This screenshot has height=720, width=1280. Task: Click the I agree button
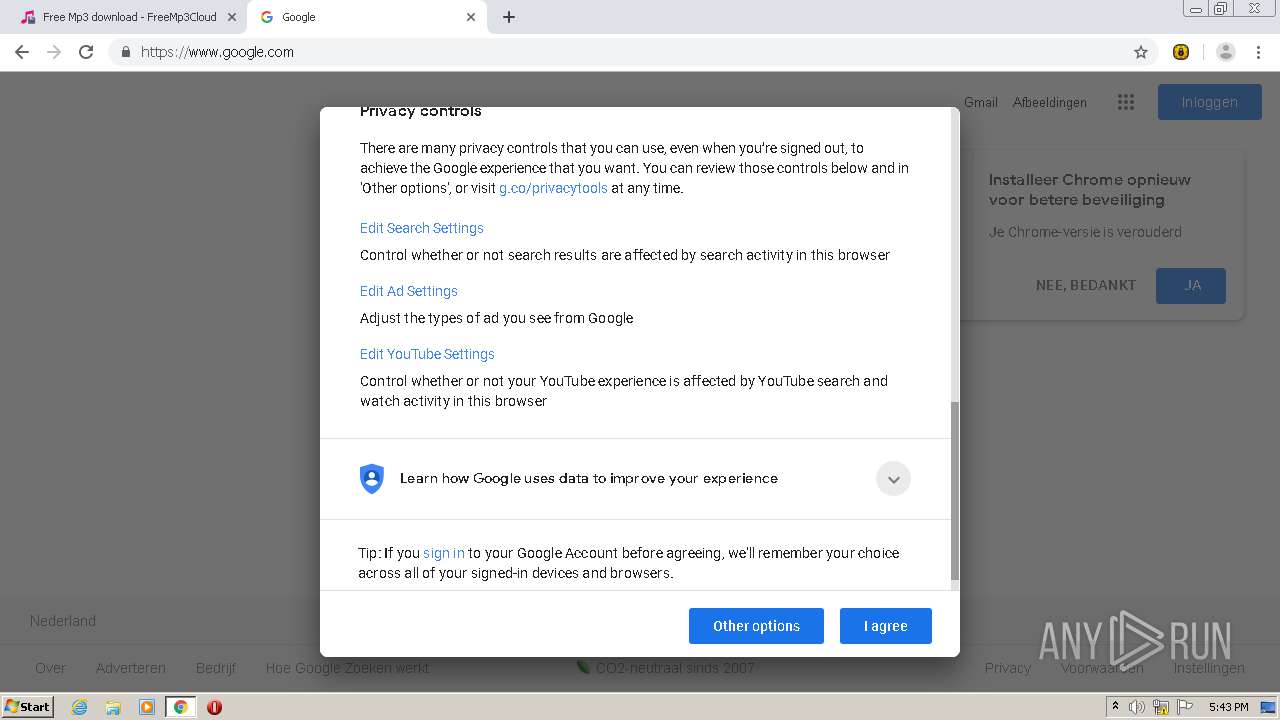pos(886,626)
